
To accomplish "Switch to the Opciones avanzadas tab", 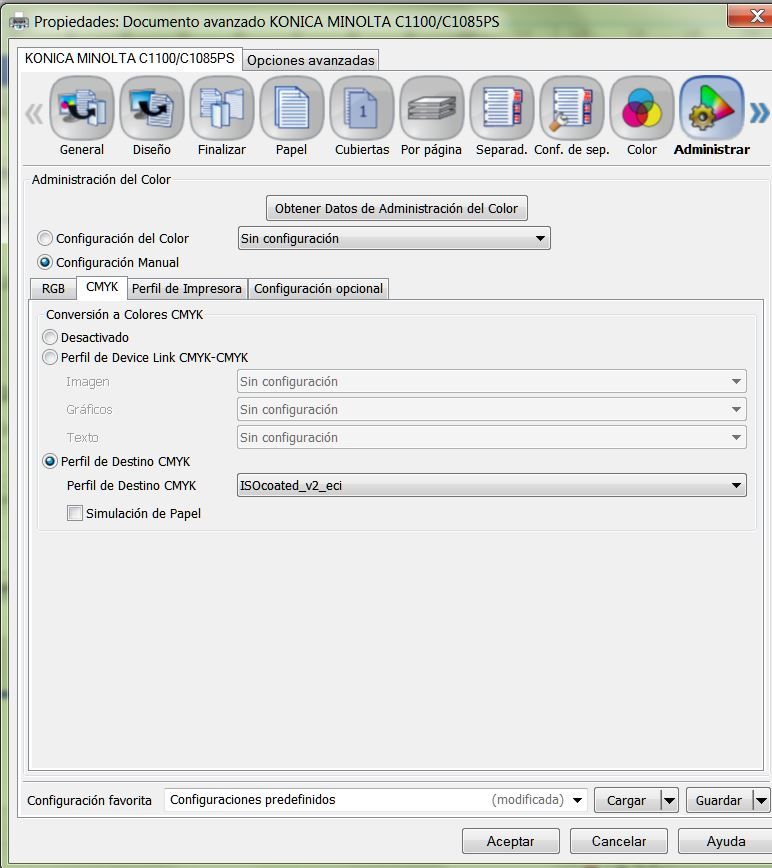I will pyautogui.click(x=310, y=60).
